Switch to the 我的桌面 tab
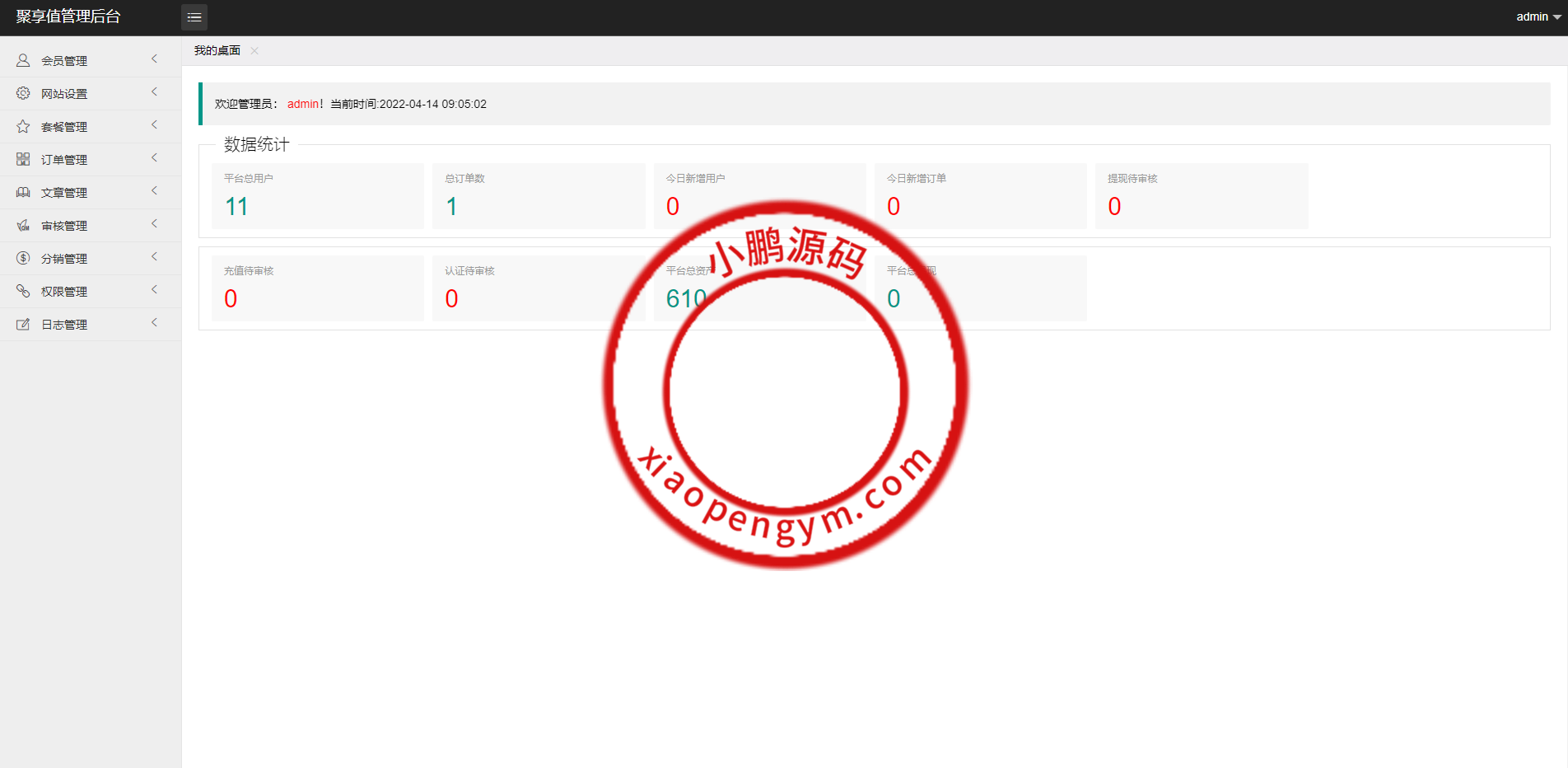 217,50
